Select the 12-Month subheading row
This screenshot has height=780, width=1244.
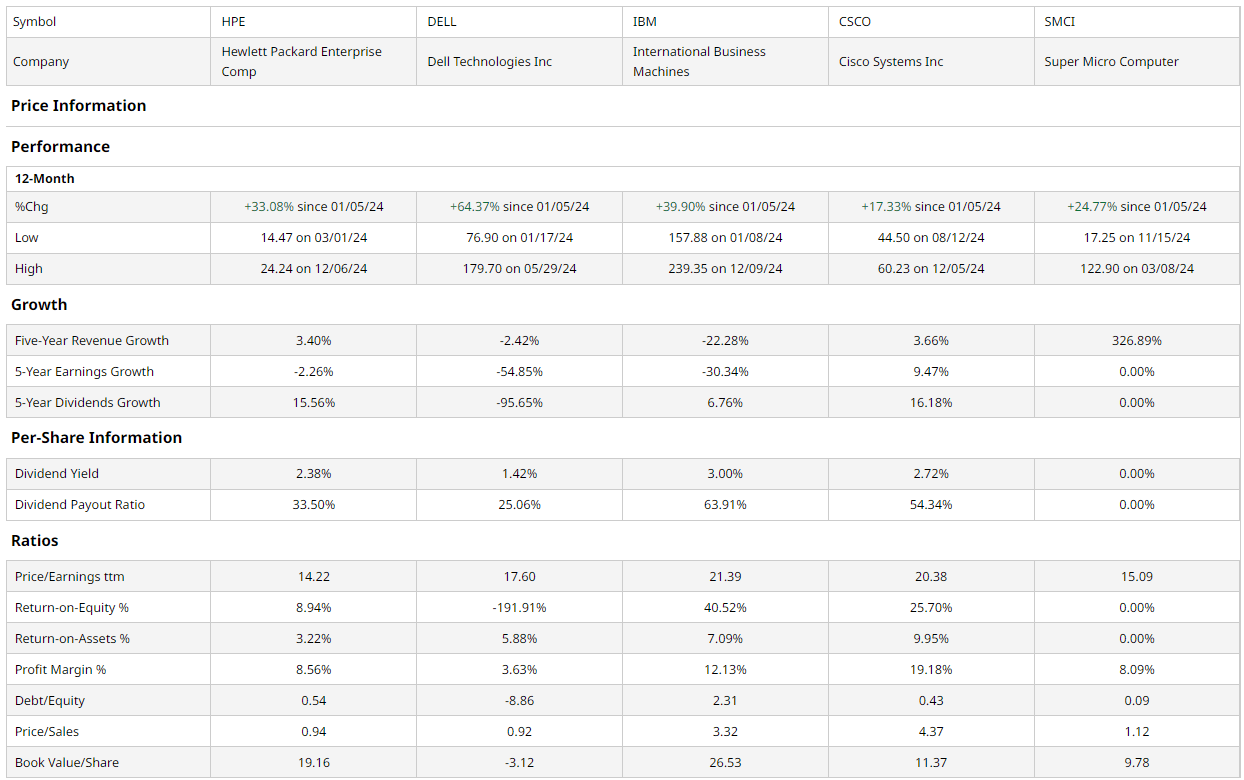pos(45,179)
